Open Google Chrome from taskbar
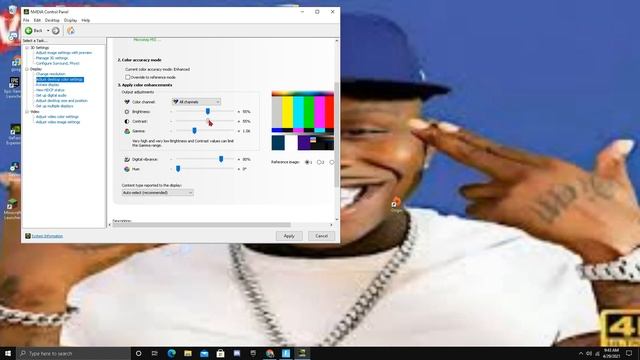This screenshot has height=360, width=640. [x=269, y=353]
